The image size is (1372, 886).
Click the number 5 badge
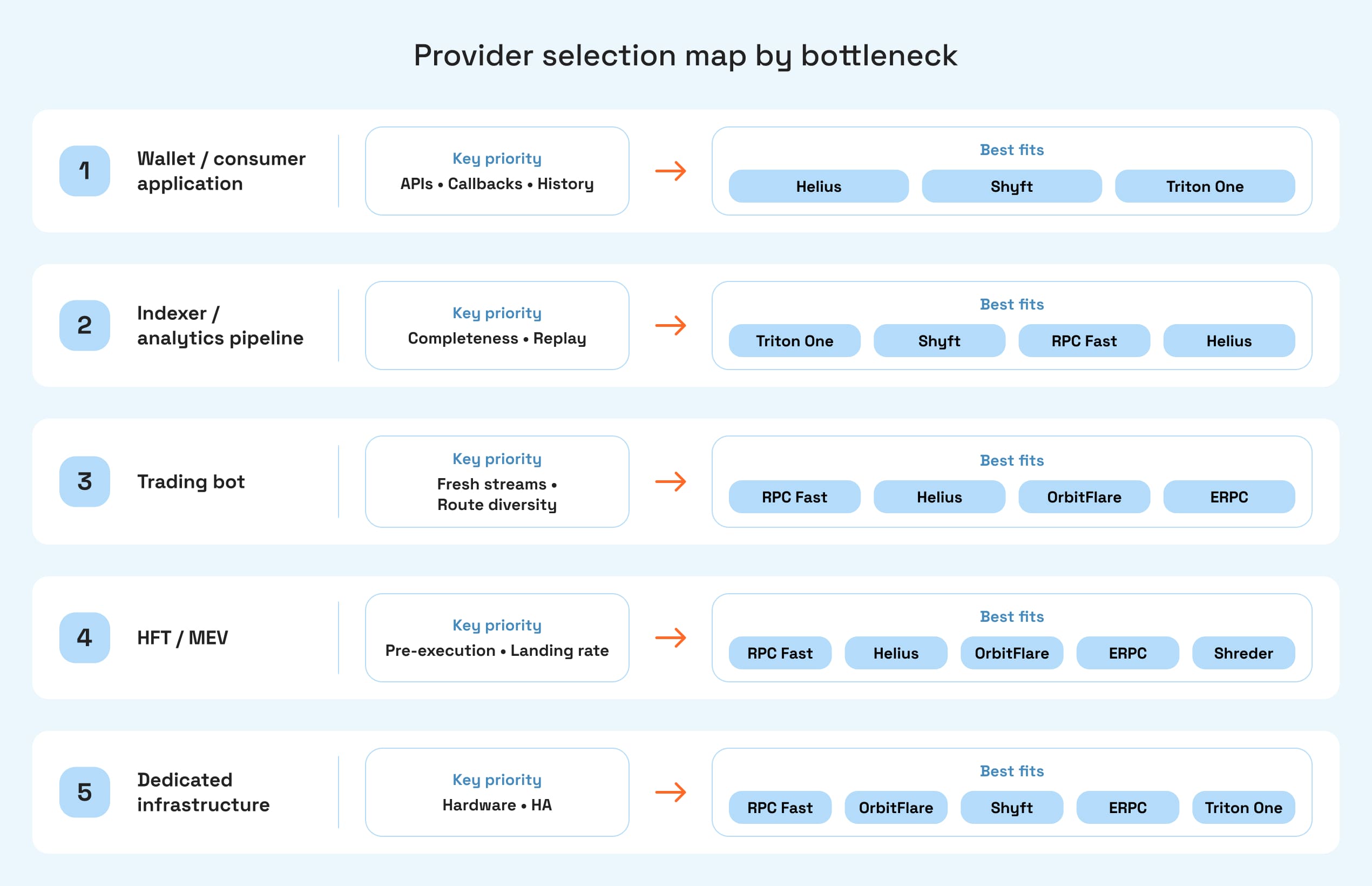tap(85, 792)
